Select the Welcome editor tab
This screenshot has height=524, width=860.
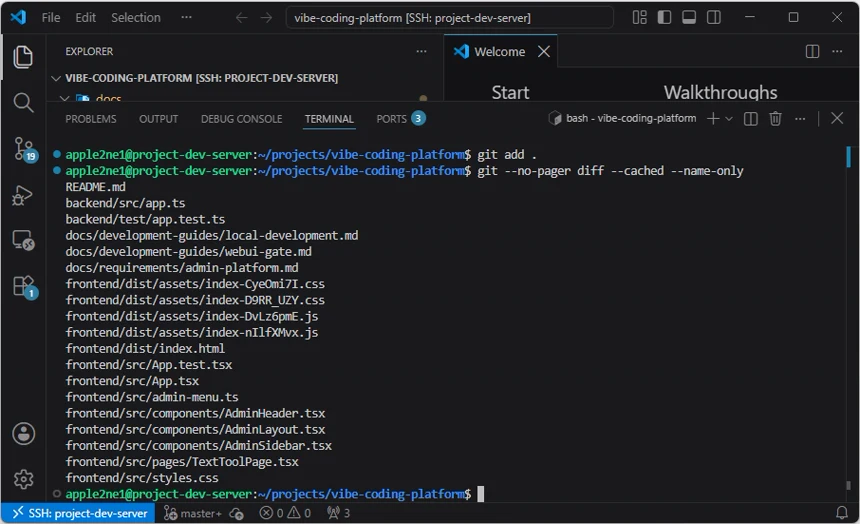tap(500, 52)
